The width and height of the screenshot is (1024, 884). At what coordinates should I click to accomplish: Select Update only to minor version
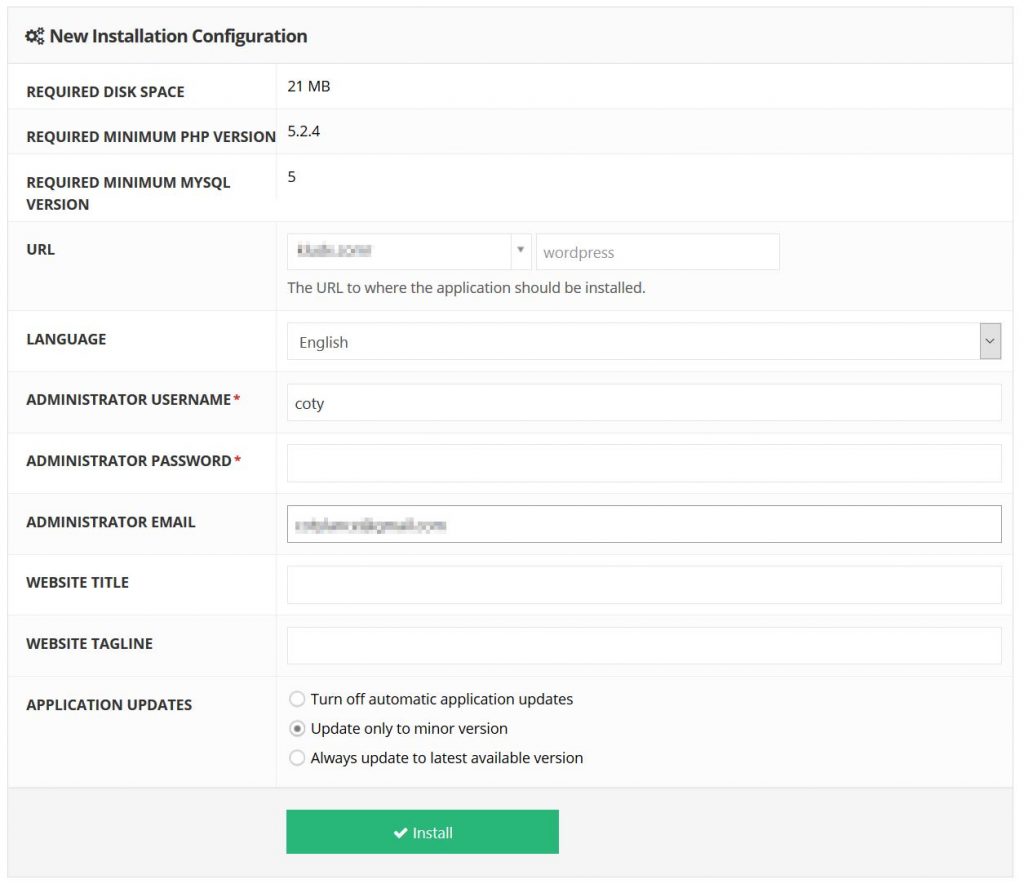pos(297,729)
